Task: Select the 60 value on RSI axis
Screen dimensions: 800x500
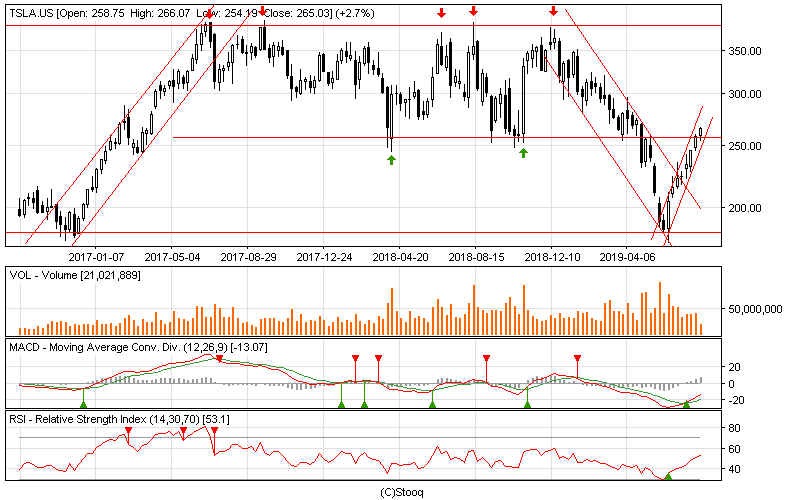Action: tap(734, 449)
